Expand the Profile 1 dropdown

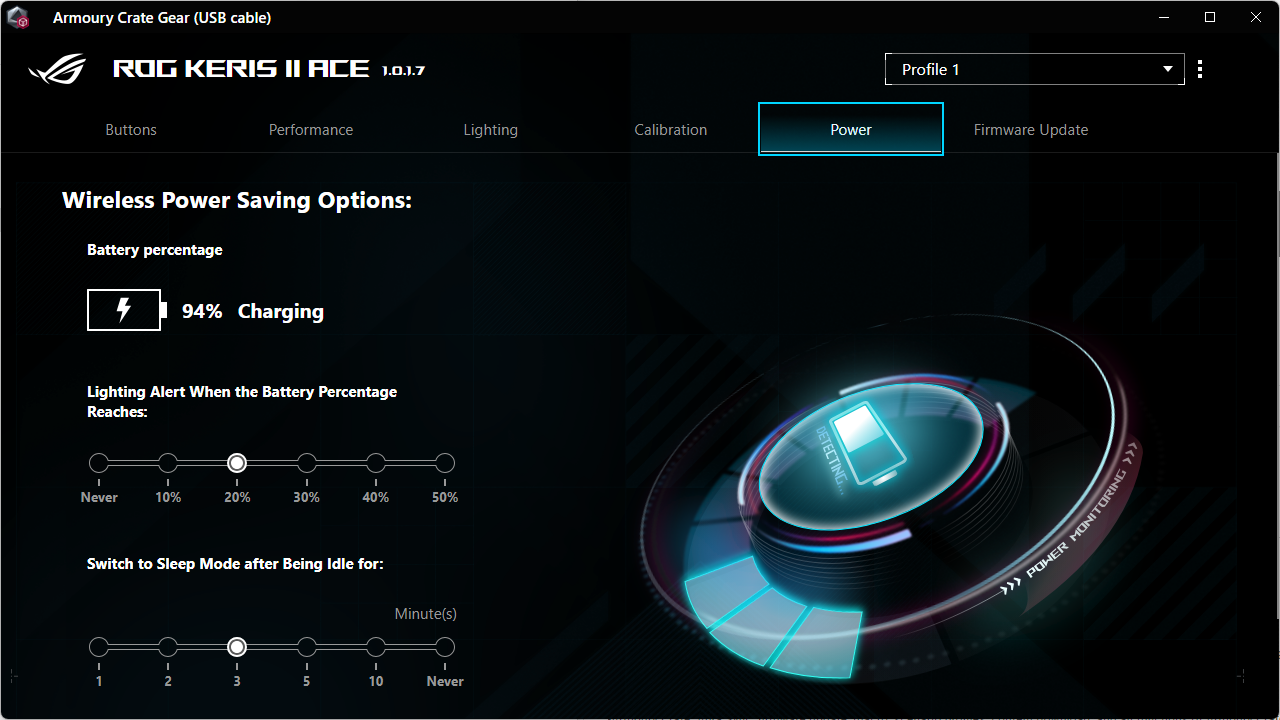pyautogui.click(x=1035, y=69)
